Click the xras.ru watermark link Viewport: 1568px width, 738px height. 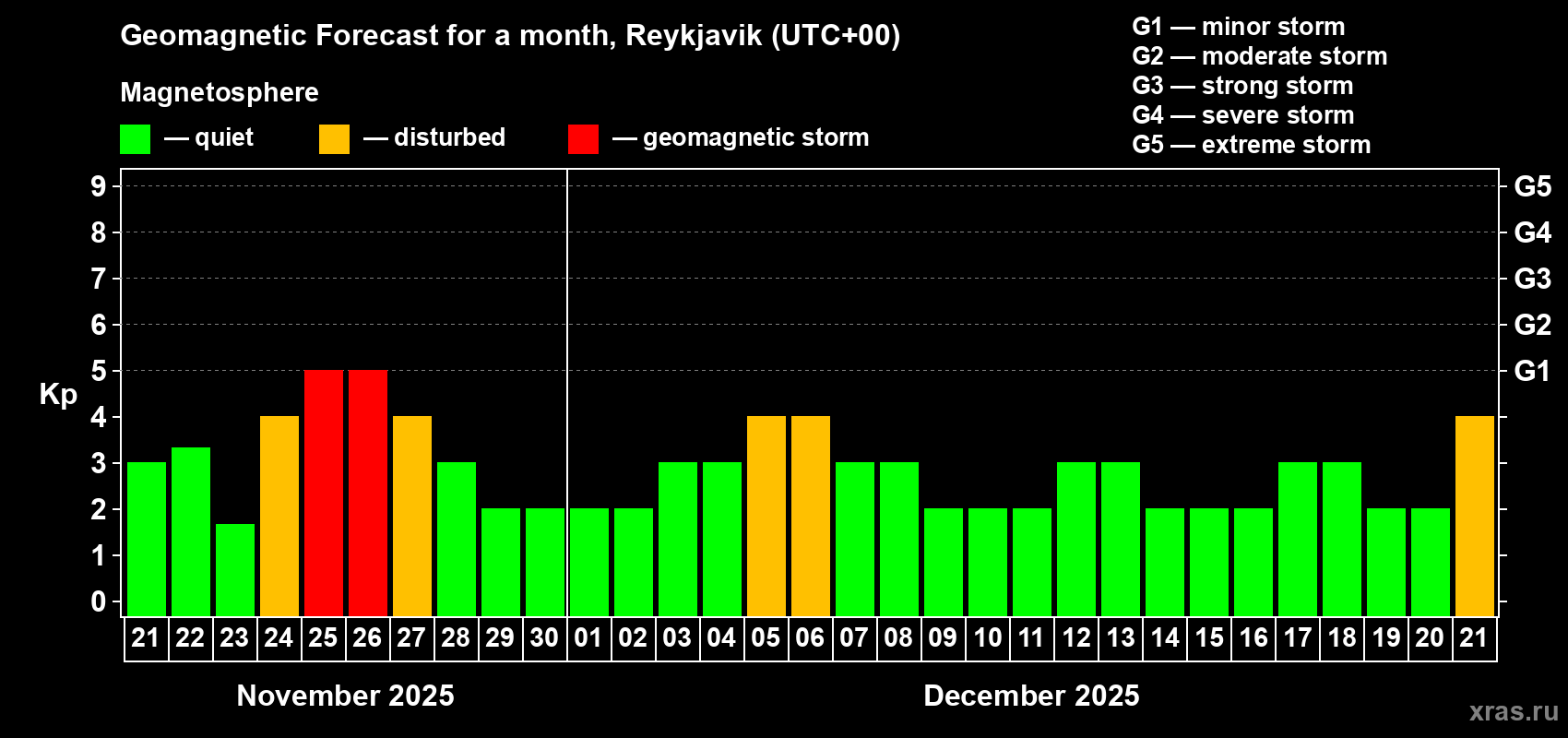click(x=1514, y=711)
